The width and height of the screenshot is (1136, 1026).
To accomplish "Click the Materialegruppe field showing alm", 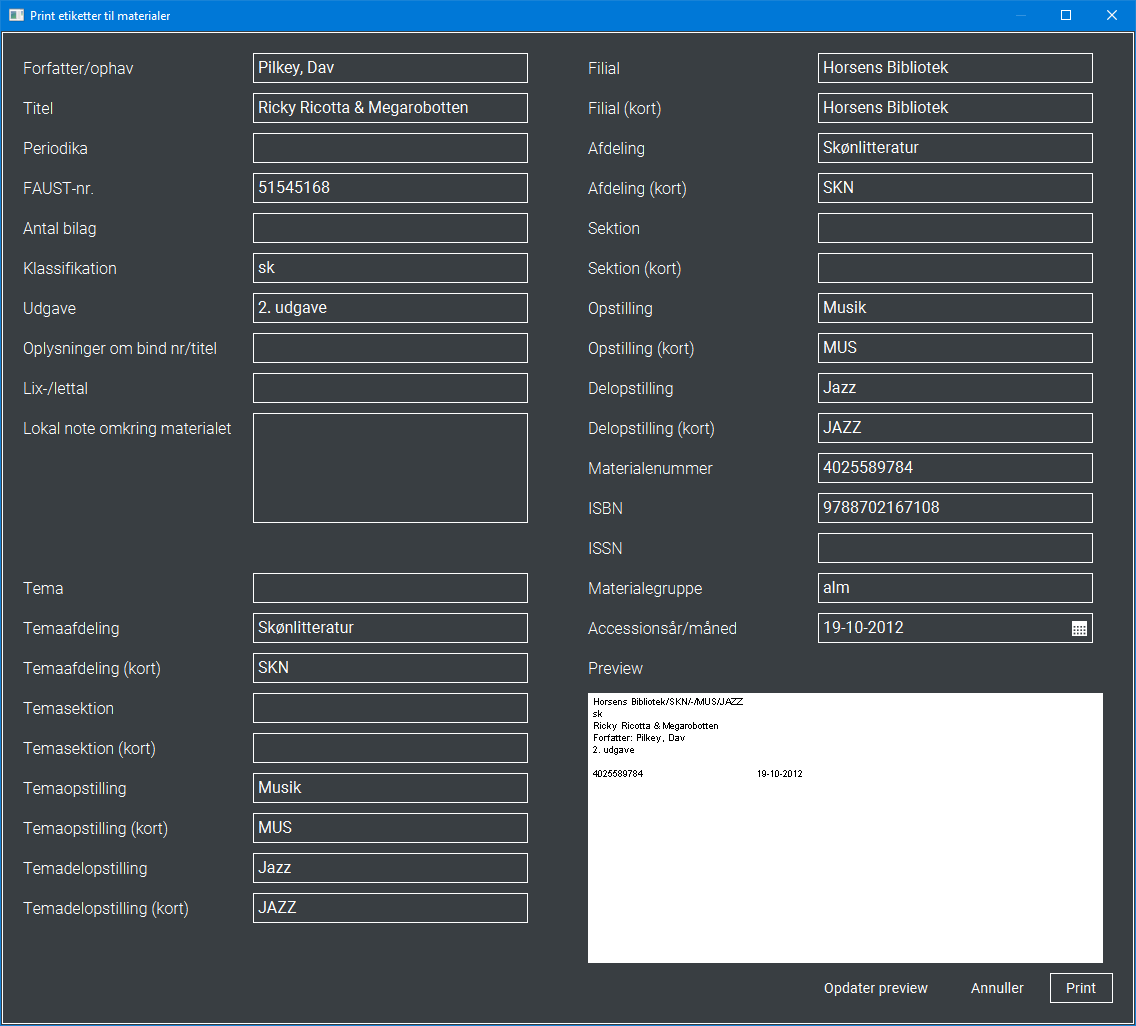I will [x=955, y=587].
